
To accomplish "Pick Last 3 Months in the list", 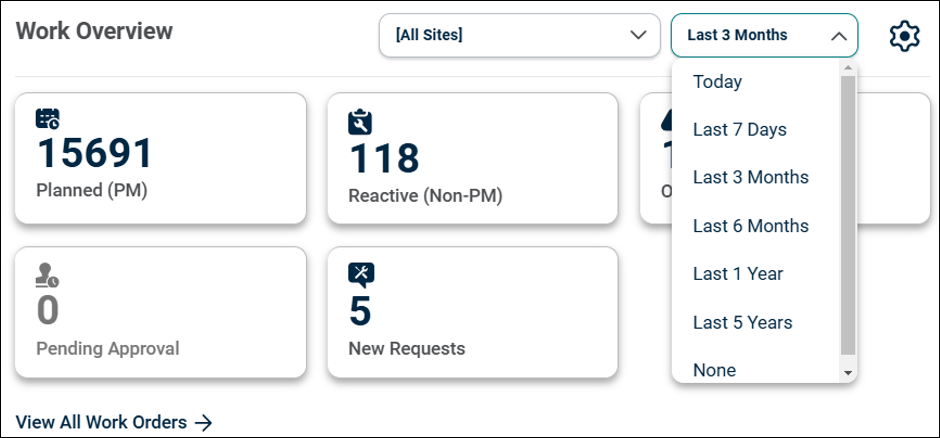I will point(750,178).
